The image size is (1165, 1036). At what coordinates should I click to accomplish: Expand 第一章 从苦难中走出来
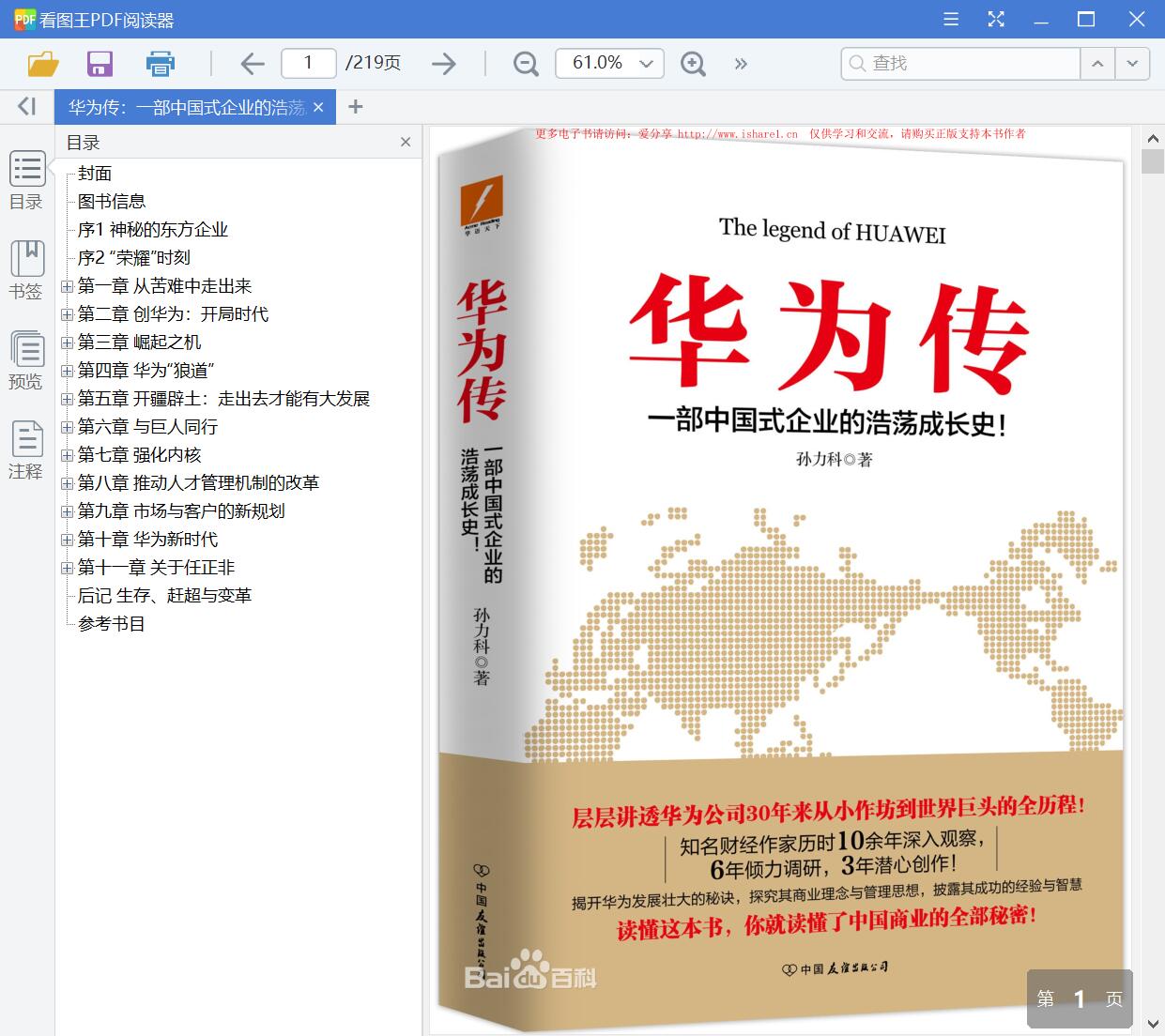coord(67,286)
